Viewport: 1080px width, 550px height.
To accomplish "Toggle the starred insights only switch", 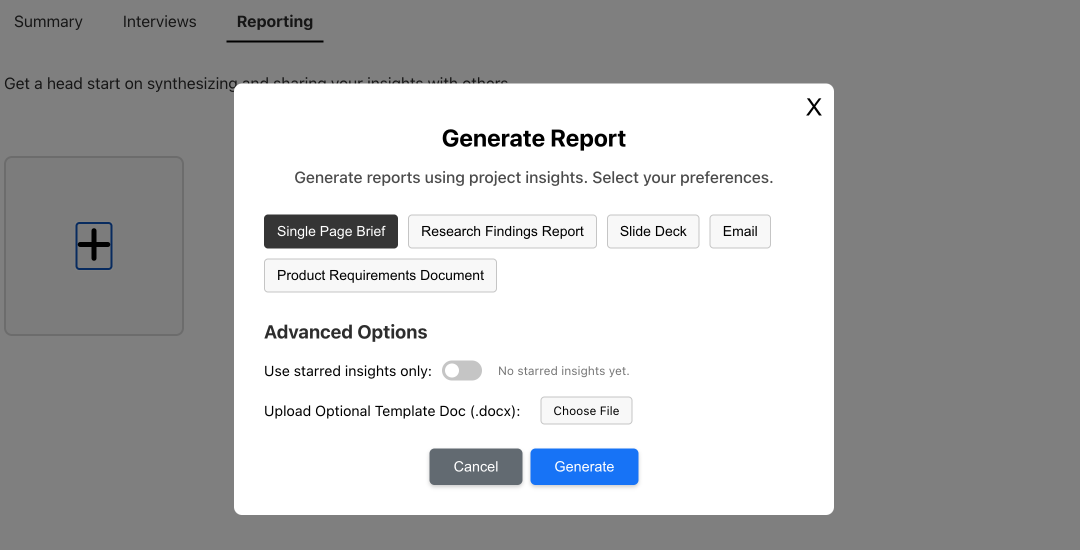I will [461, 371].
